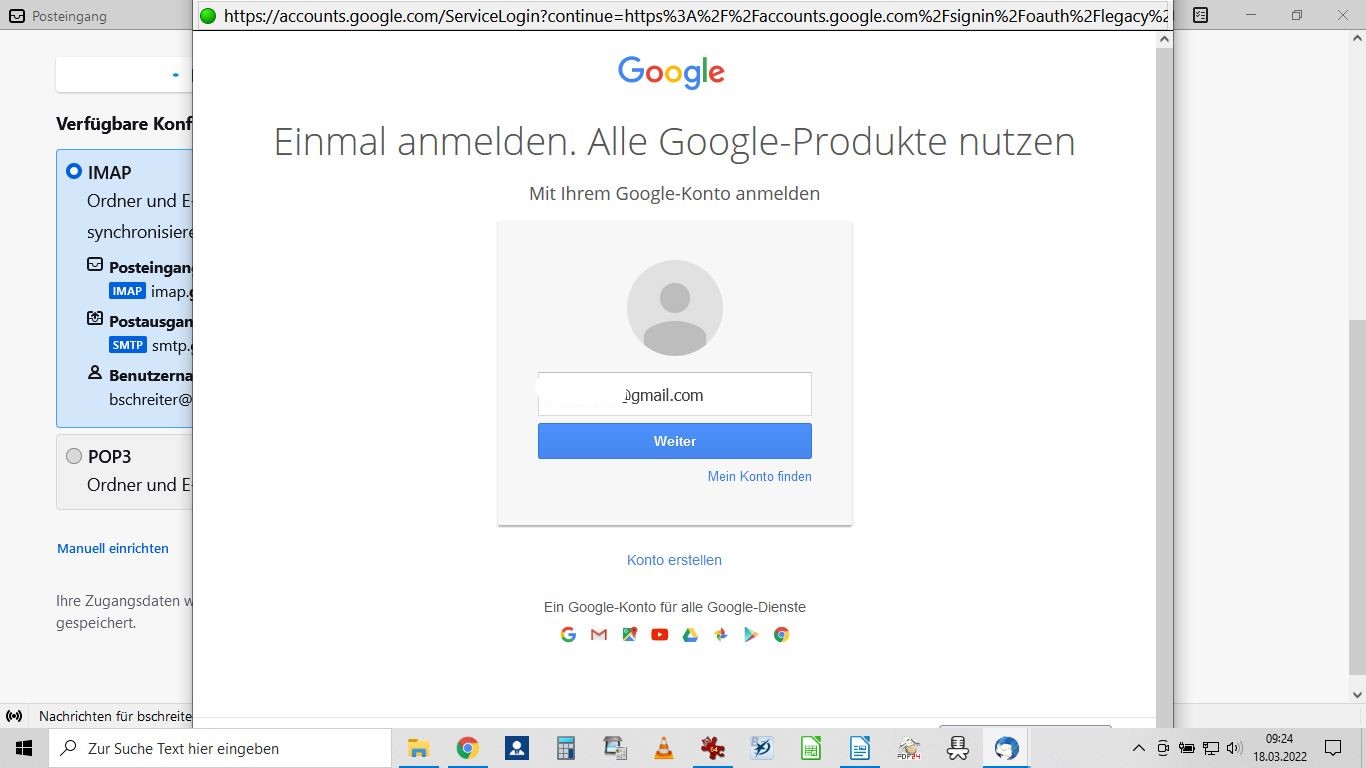The image size is (1366, 768).
Task: Select the IMAP configuration radio button
Action: [74, 172]
